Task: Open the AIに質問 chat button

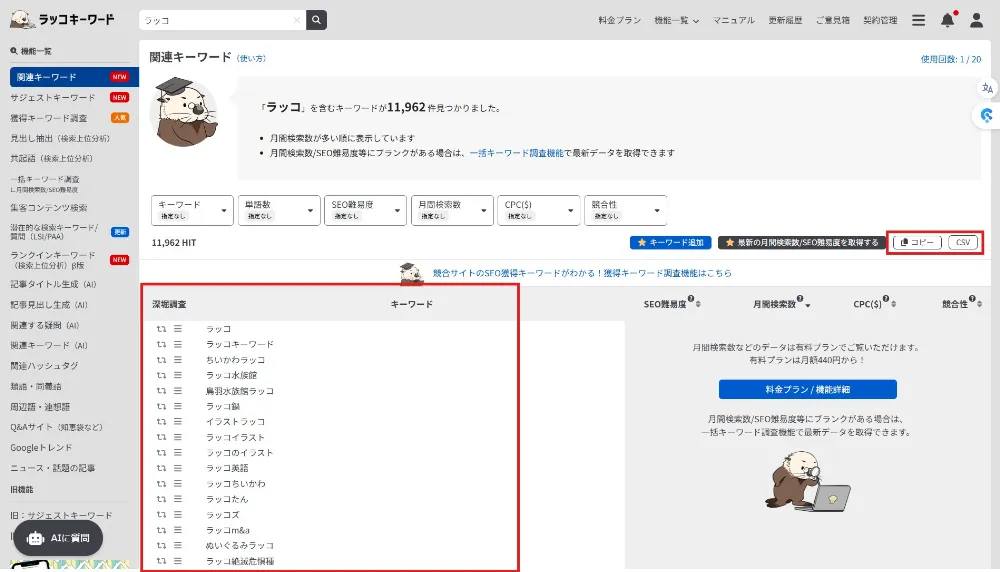Action: pos(58,538)
